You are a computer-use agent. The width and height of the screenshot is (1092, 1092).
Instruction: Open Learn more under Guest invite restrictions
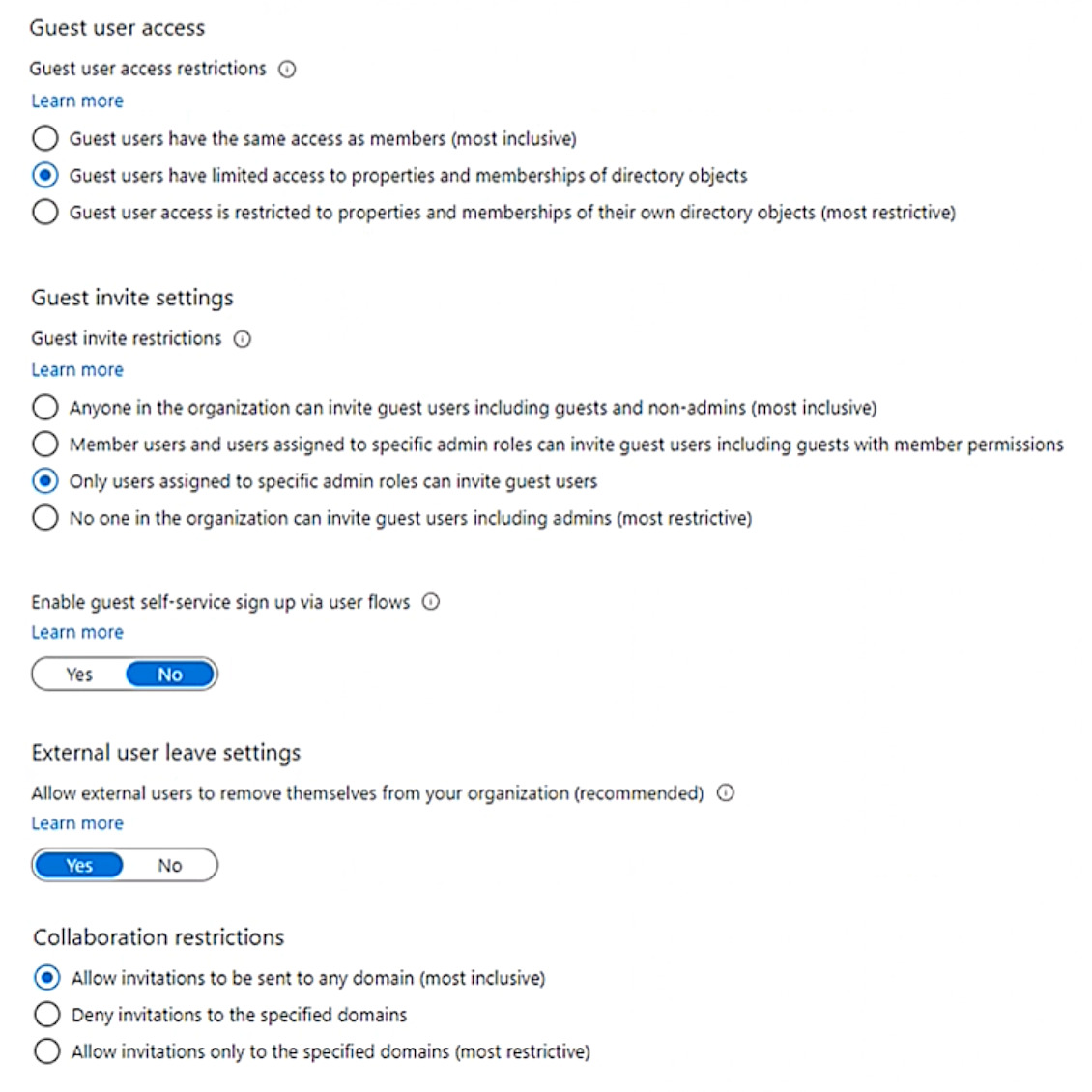(x=77, y=370)
